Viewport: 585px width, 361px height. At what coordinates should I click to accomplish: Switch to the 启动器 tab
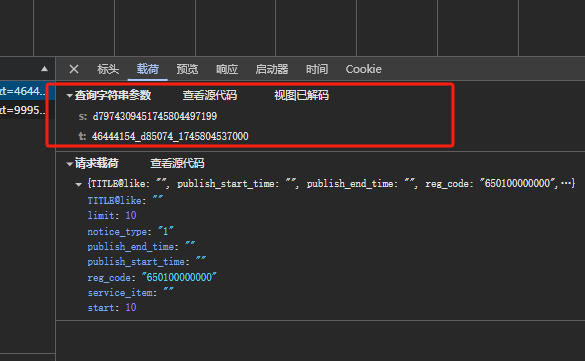coord(272,69)
